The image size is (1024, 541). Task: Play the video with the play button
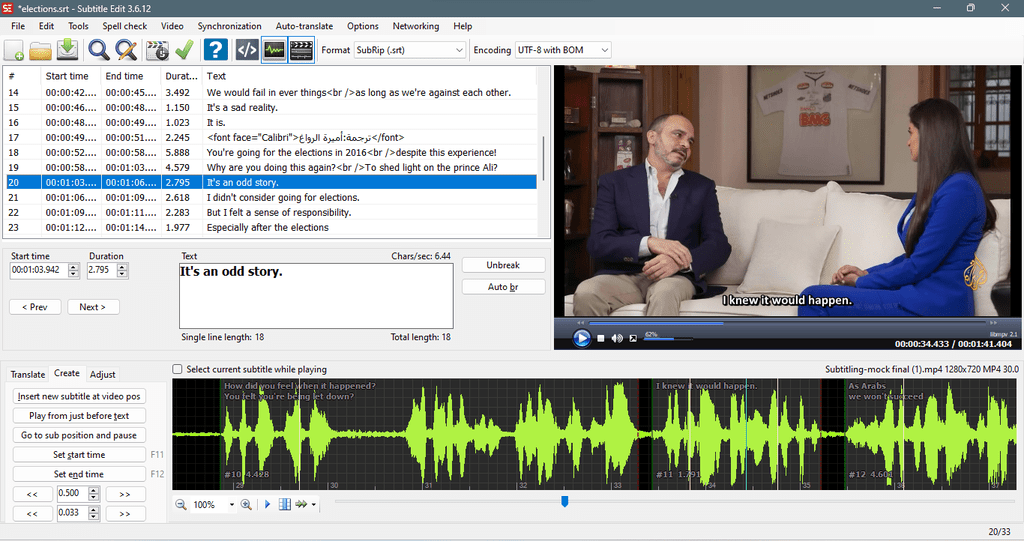click(581, 338)
